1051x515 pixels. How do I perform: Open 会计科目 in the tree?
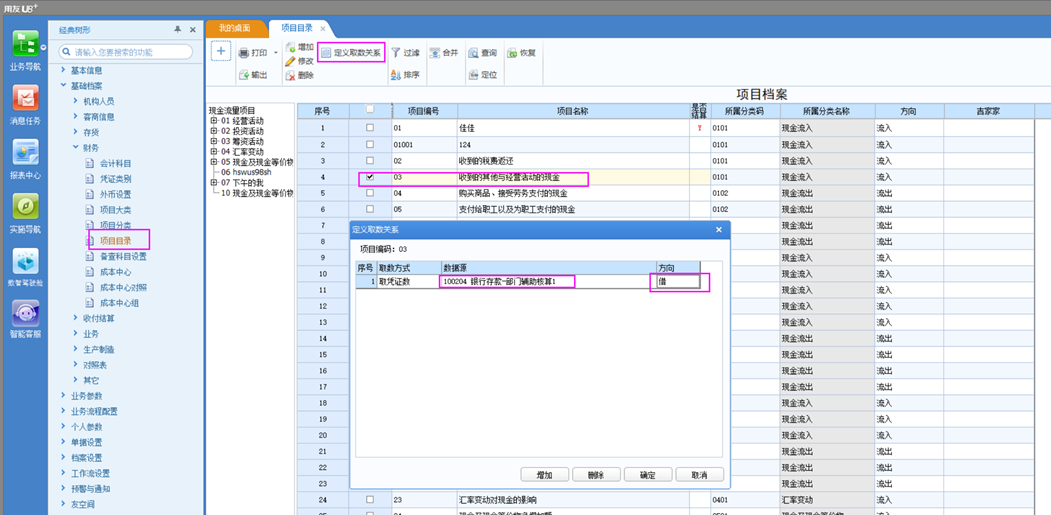tap(115, 163)
